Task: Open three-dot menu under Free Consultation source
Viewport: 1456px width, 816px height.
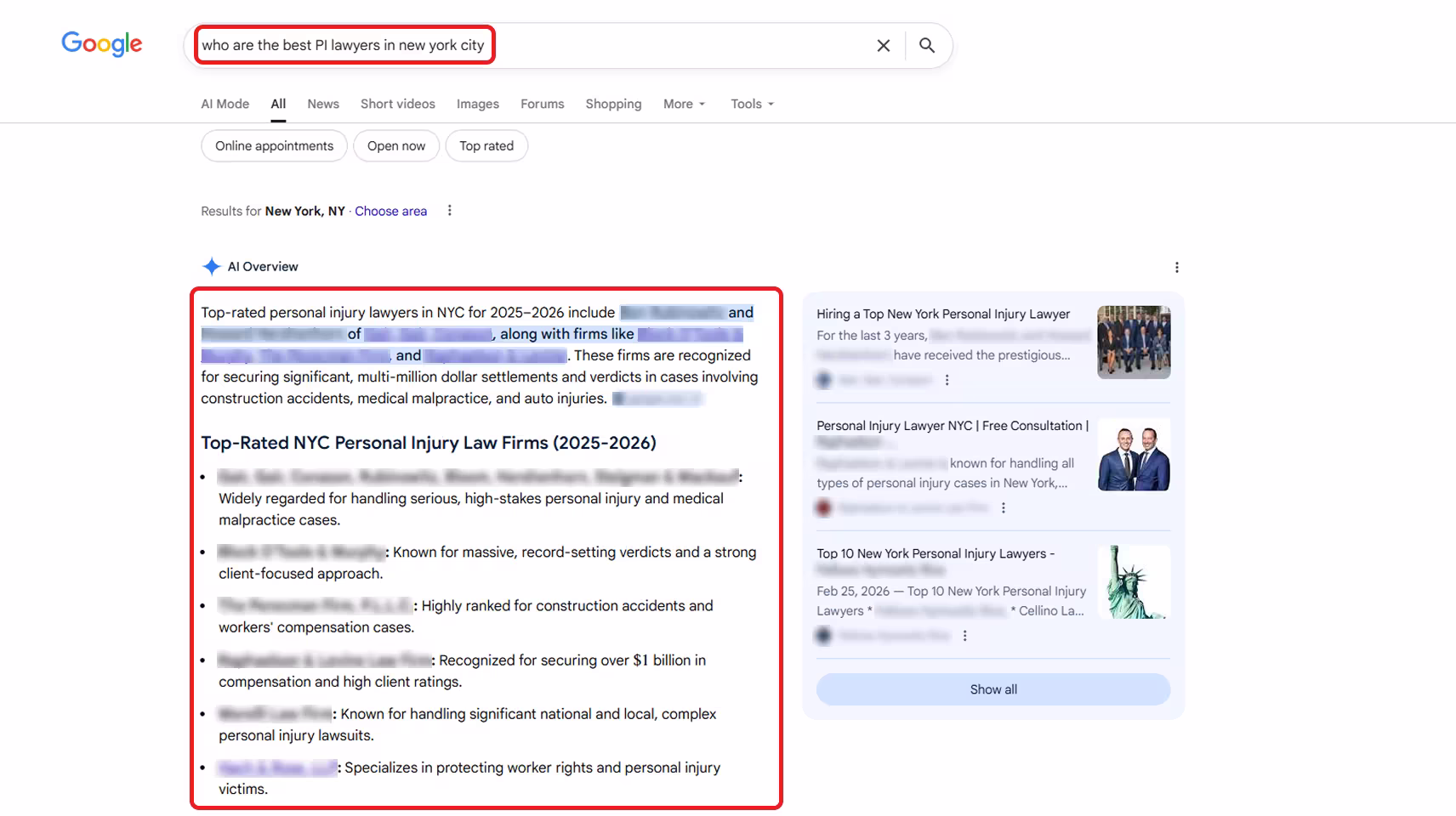Action: coord(1004,507)
